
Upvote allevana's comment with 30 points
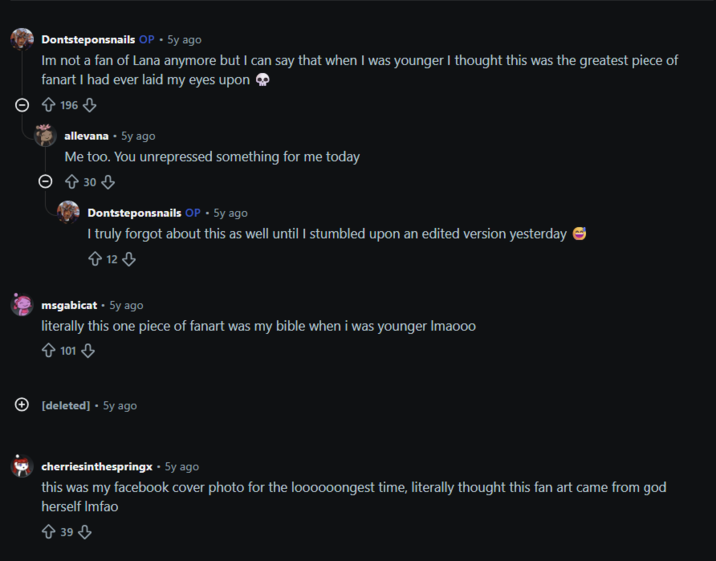[x=72, y=182]
